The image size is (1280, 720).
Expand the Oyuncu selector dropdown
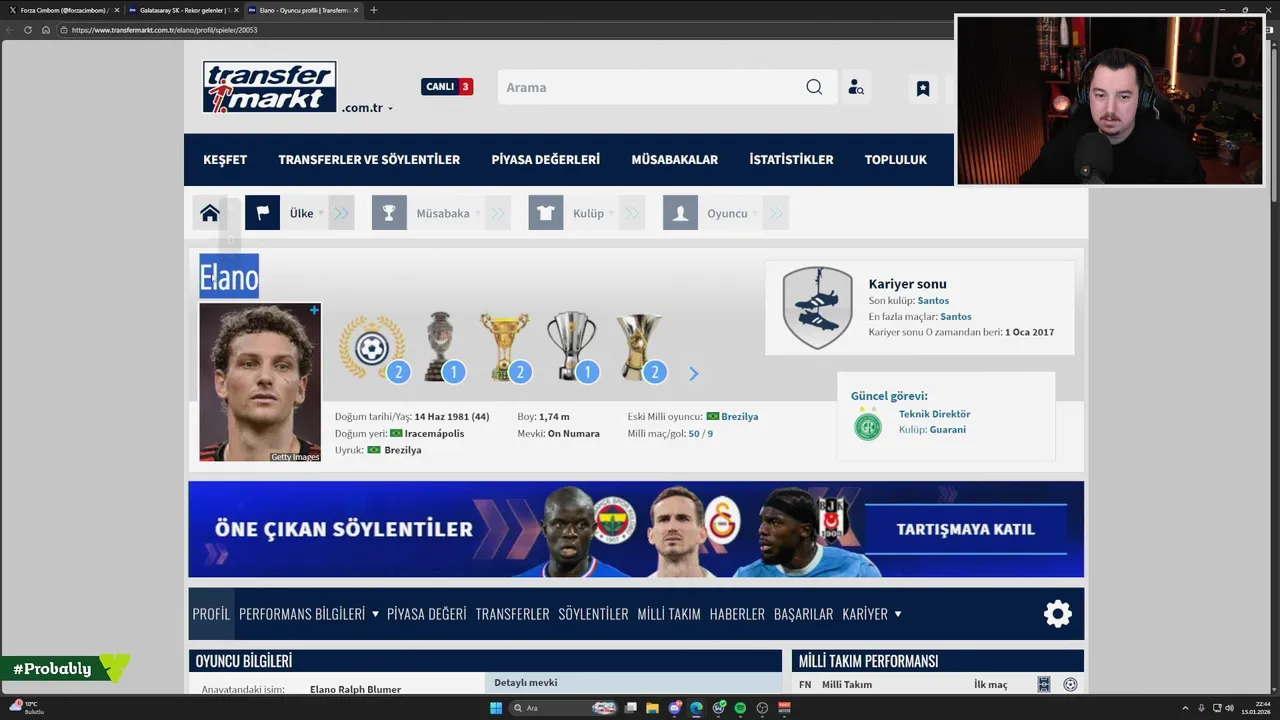[730, 213]
